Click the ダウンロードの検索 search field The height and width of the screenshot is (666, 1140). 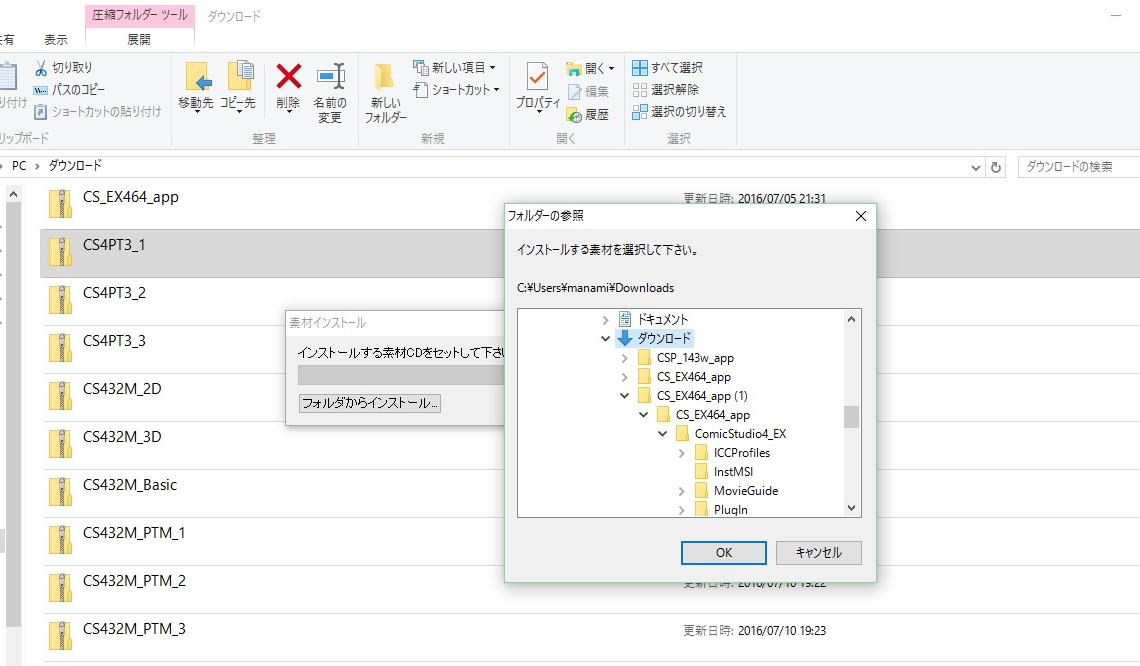1078,167
